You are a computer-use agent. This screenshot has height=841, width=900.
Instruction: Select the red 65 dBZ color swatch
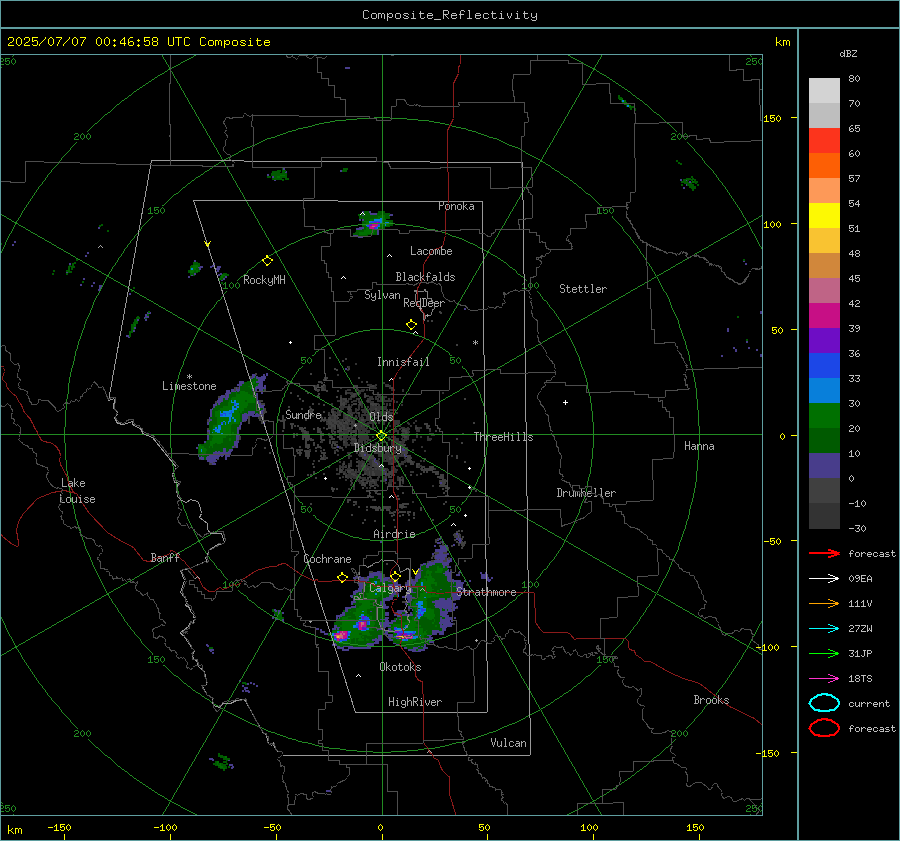824,140
